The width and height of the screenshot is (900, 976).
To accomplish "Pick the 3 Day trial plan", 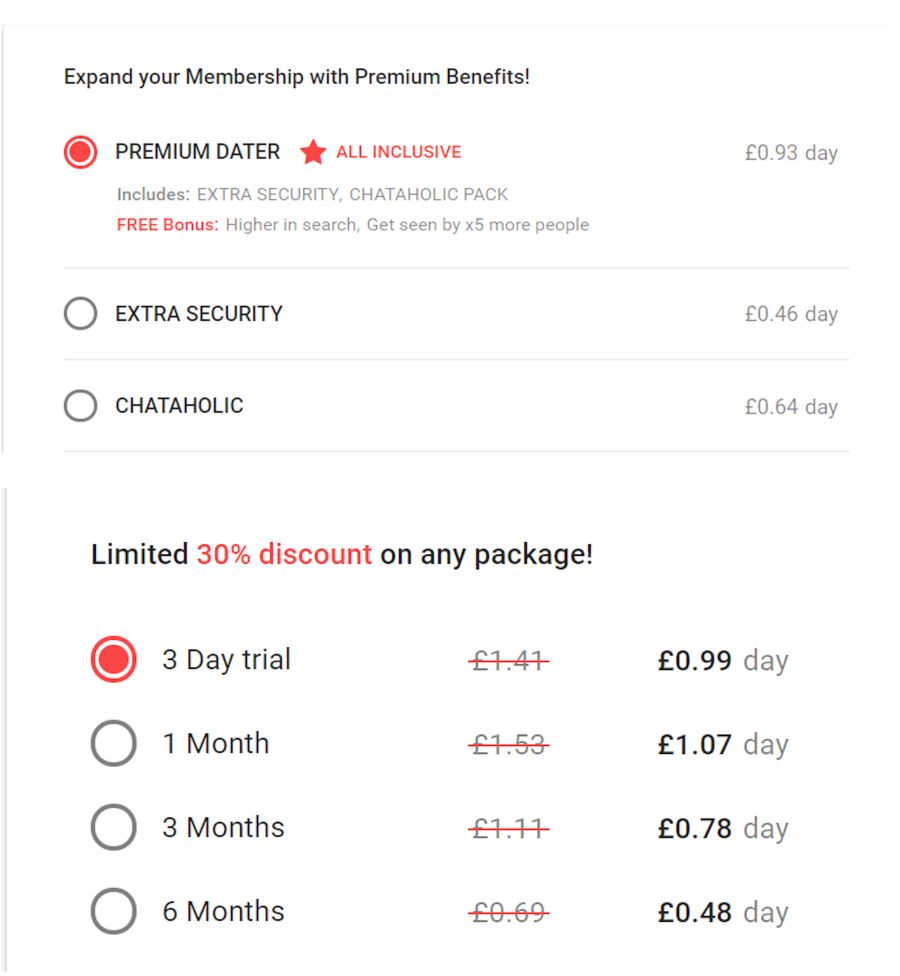I will (113, 659).
